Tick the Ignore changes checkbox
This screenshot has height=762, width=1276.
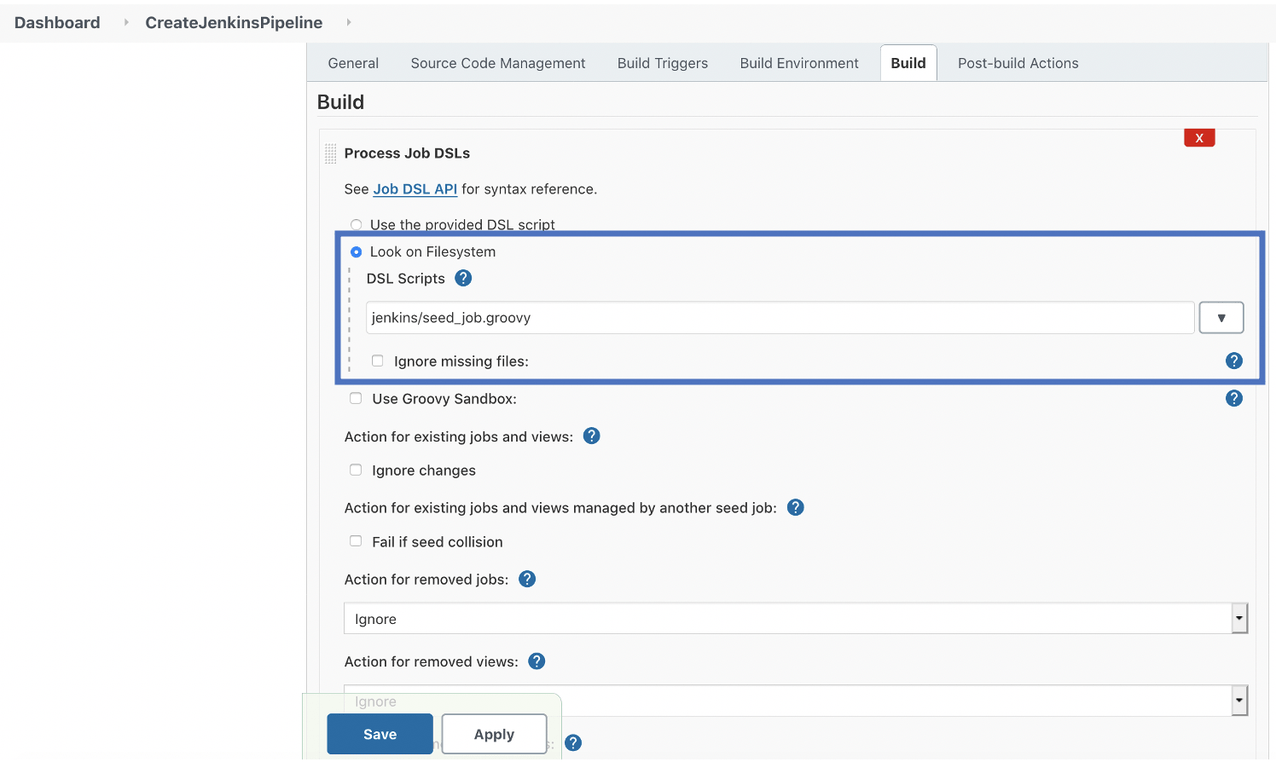(x=355, y=470)
